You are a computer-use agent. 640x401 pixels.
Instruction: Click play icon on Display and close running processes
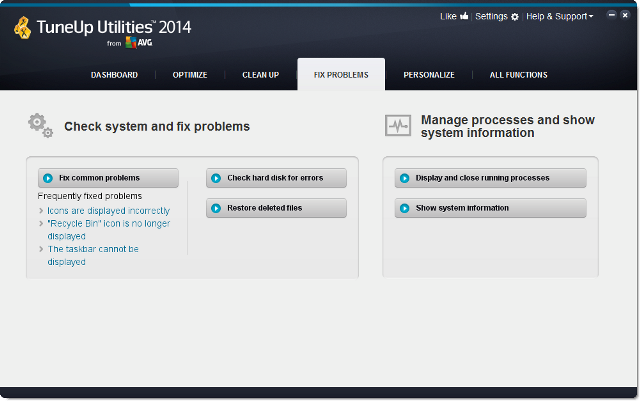click(x=404, y=178)
